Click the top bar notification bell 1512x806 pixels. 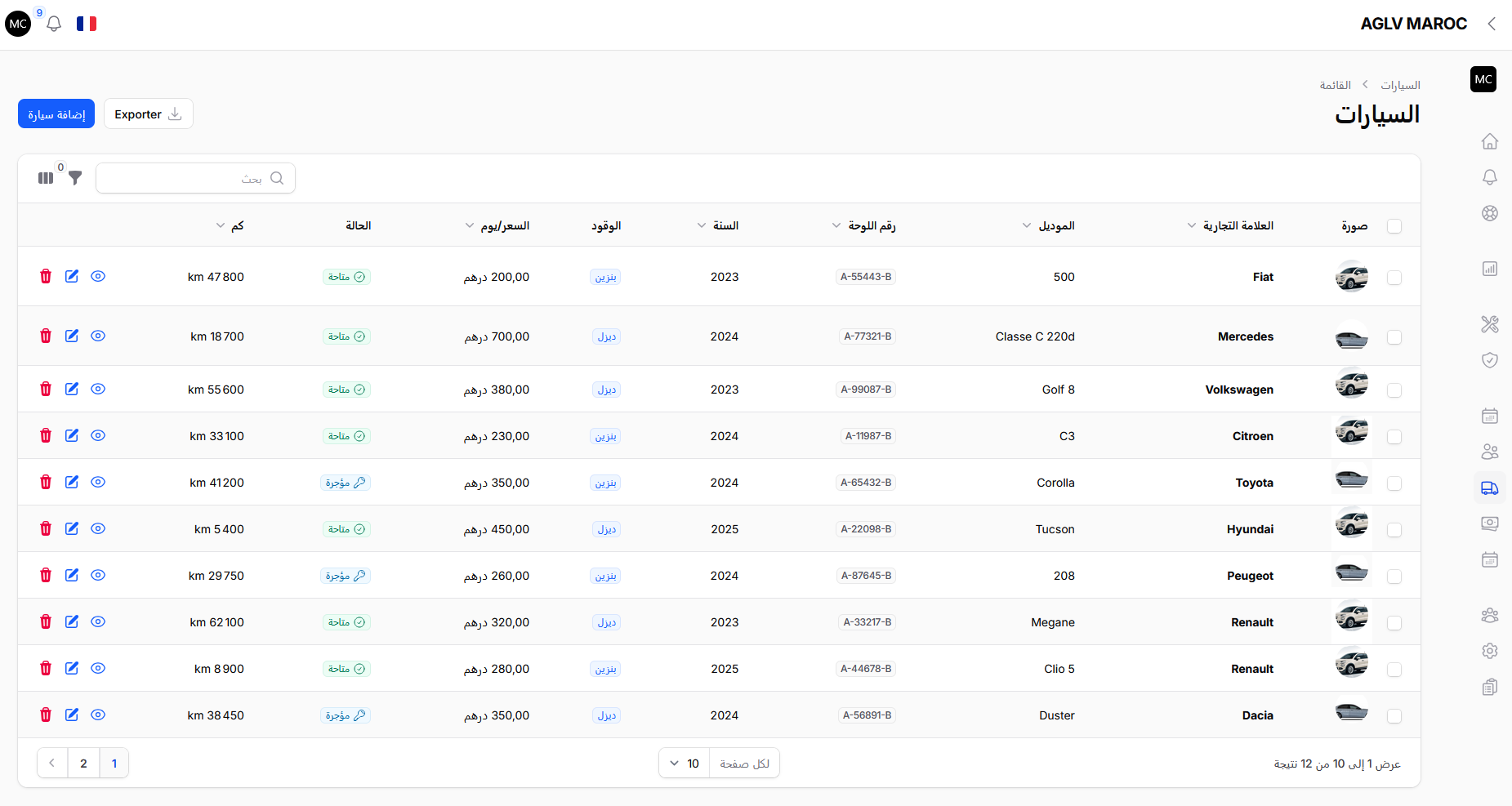pos(54,24)
